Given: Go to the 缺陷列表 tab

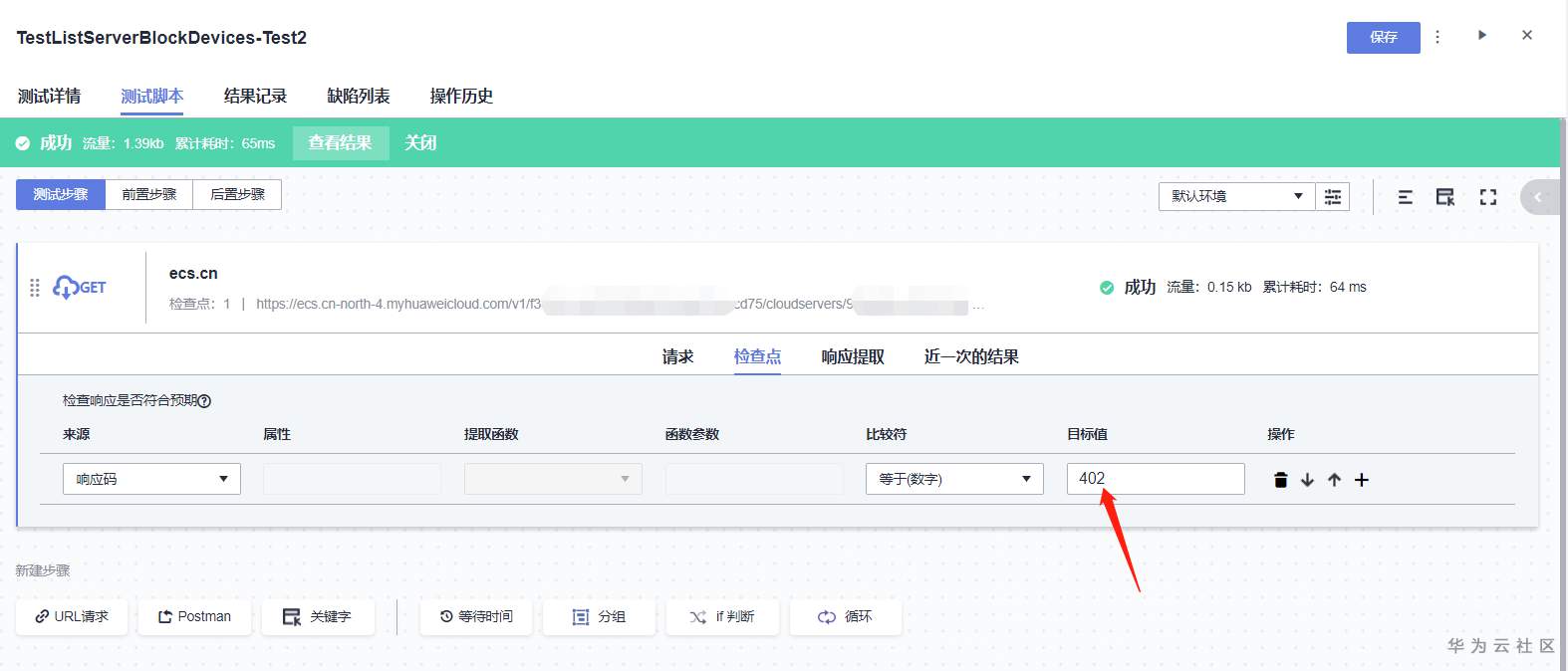Looking at the screenshot, I should pos(359,96).
